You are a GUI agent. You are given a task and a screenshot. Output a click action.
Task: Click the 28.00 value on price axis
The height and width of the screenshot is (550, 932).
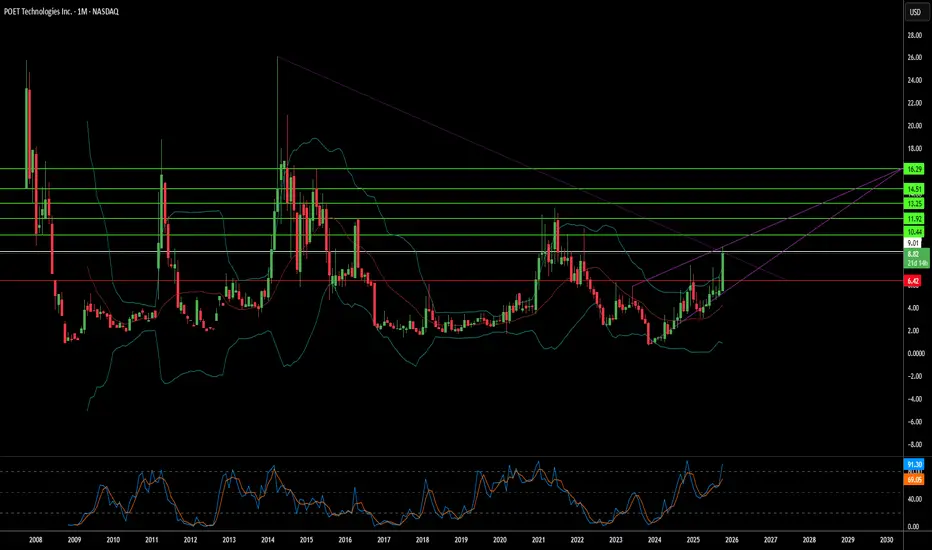915,35
